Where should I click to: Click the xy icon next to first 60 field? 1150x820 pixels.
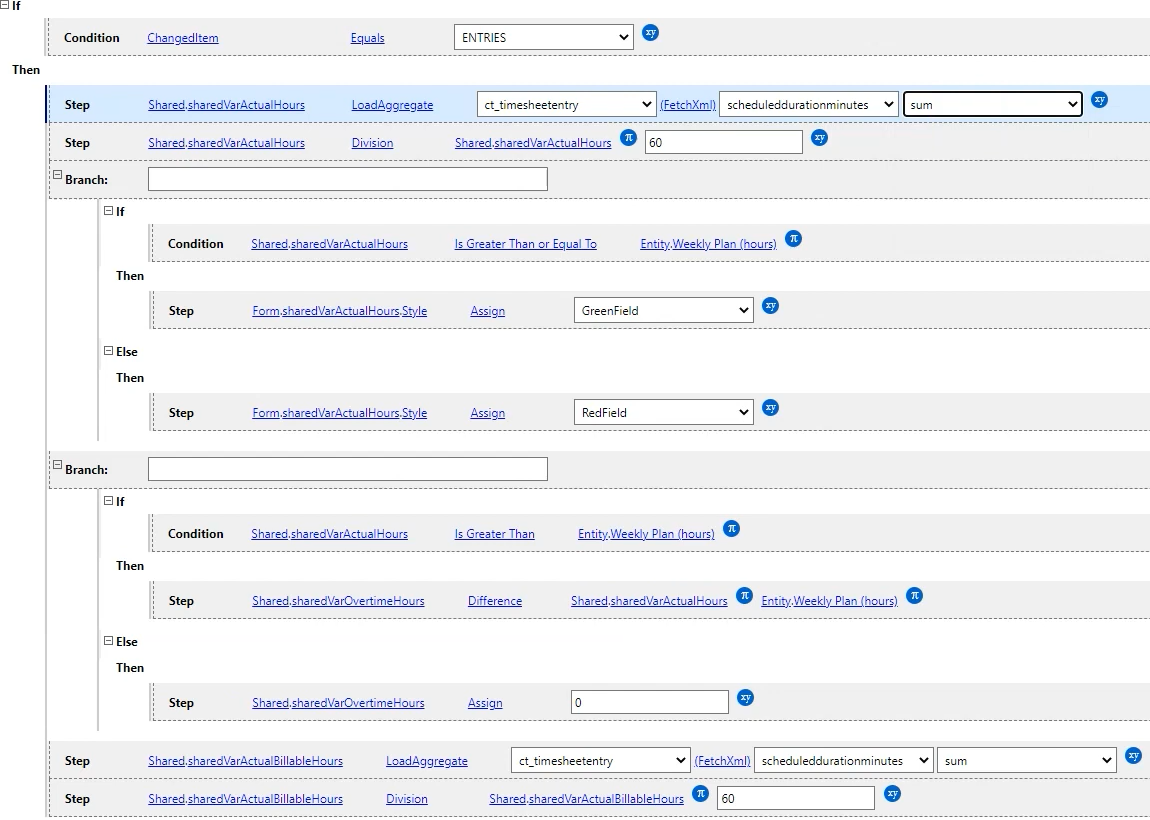819,137
